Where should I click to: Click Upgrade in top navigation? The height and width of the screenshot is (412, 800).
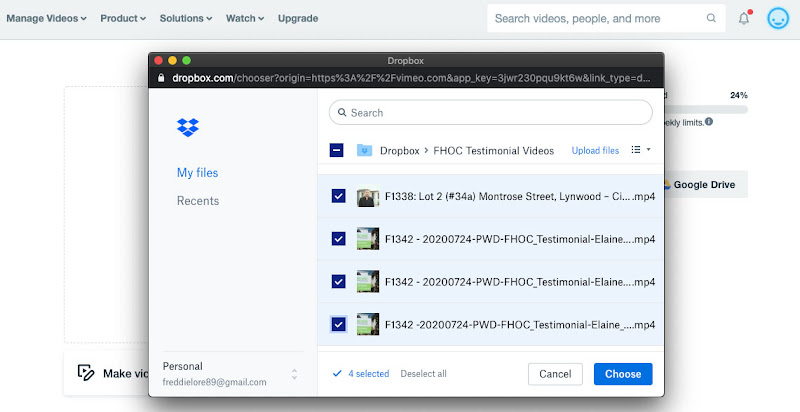tap(298, 18)
